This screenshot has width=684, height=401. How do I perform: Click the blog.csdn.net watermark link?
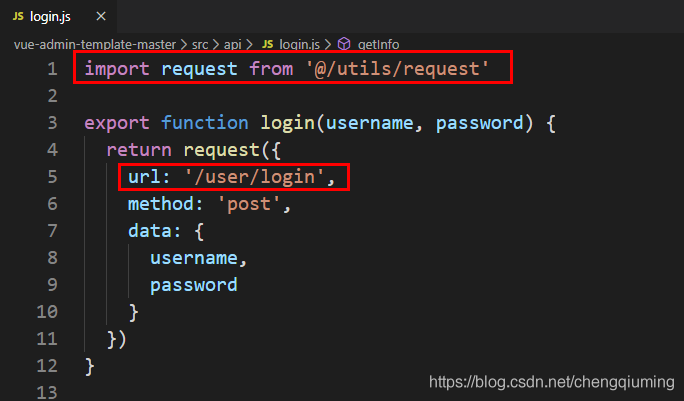[x=552, y=382]
